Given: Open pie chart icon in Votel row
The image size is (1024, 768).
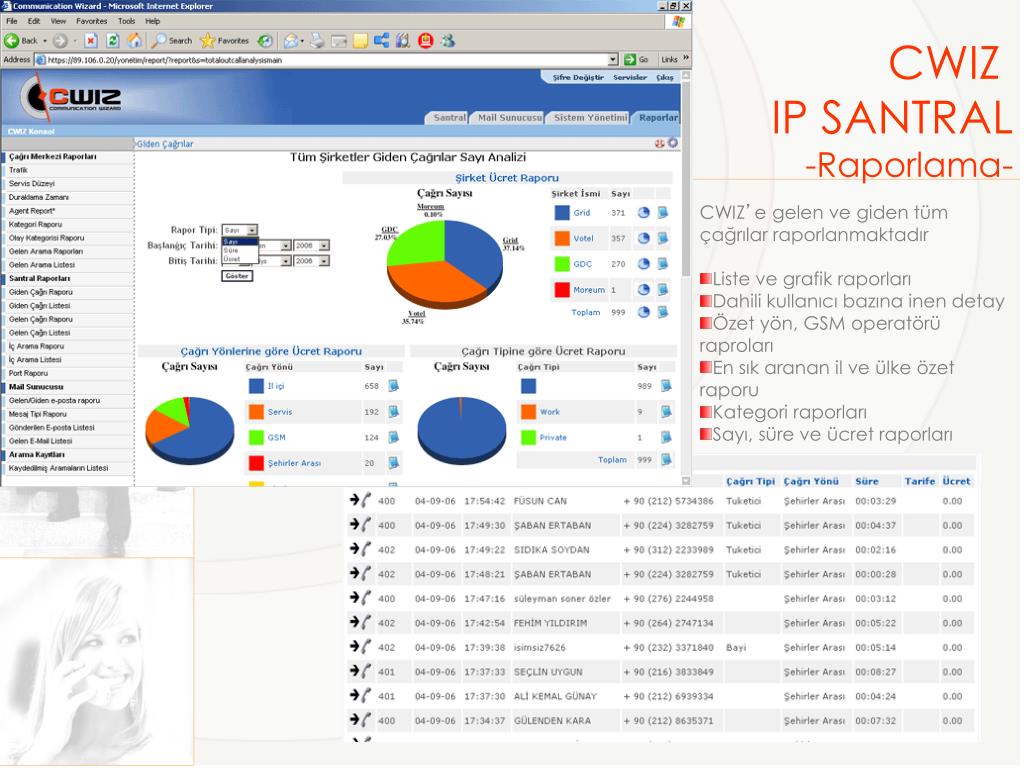Looking at the screenshot, I should [643, 238].
